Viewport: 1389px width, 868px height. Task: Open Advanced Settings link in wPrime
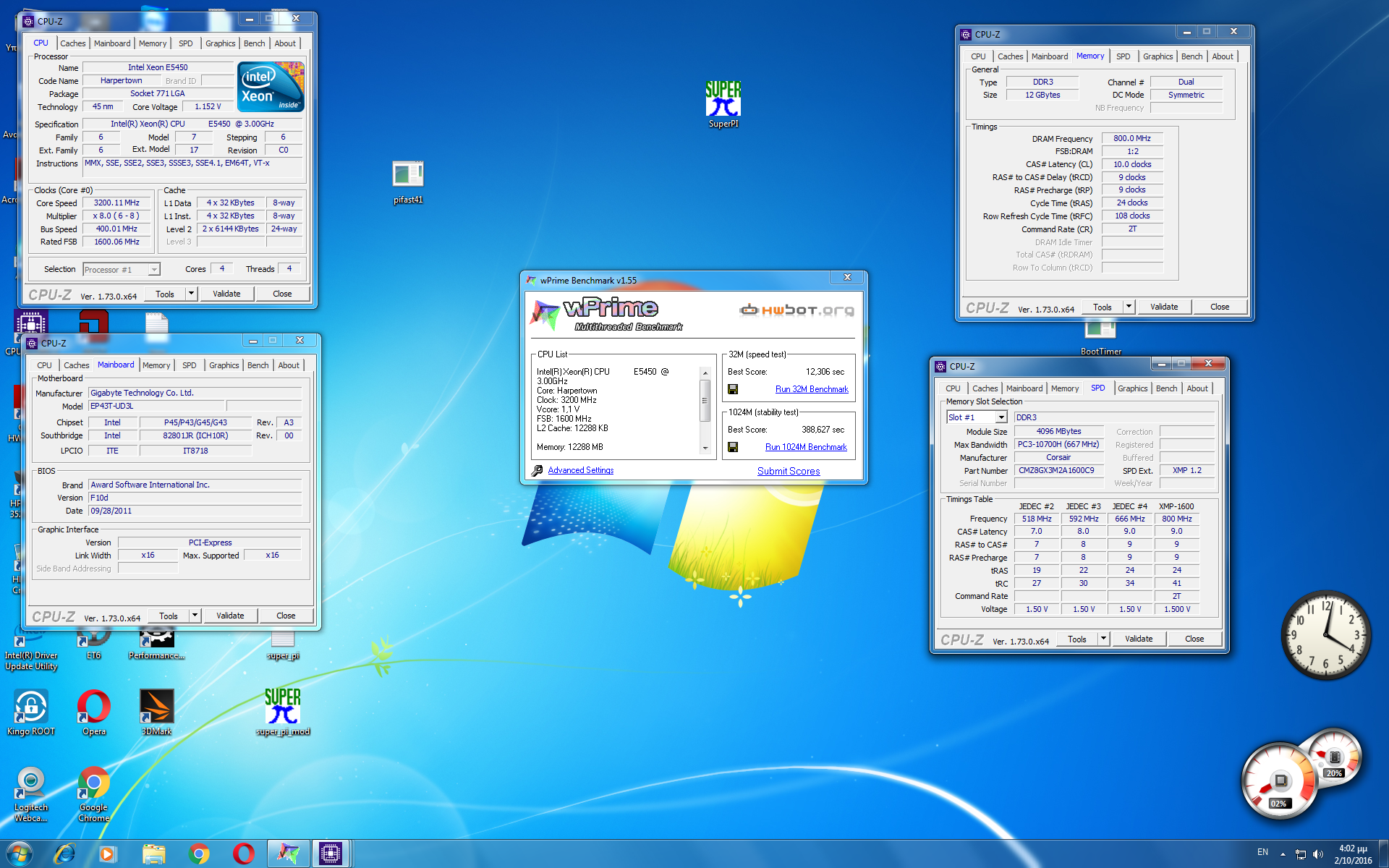(581, 470)
